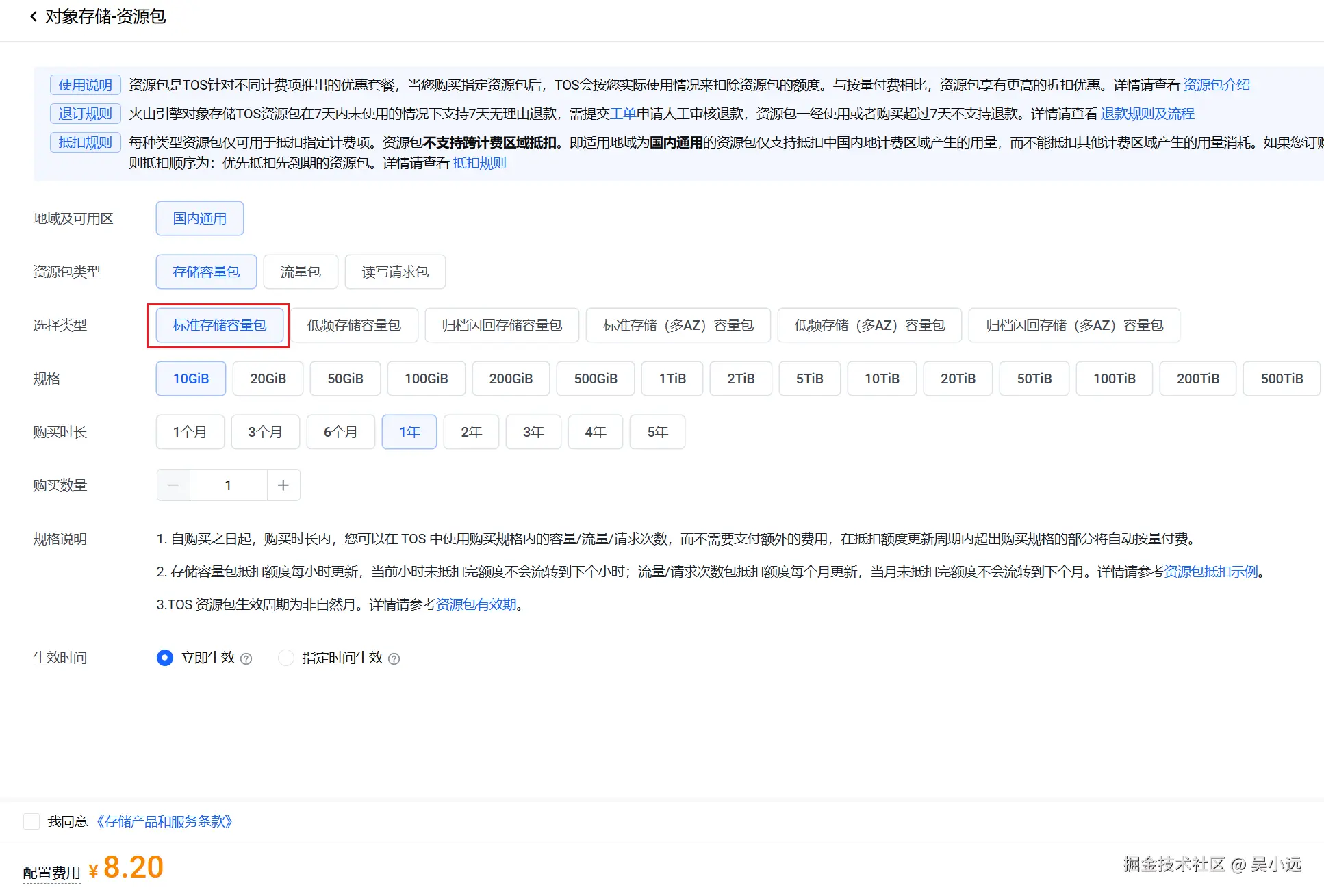
Task: Open the 《存储产品和服务条款》 terms link
Action: [x=164, y=821]
